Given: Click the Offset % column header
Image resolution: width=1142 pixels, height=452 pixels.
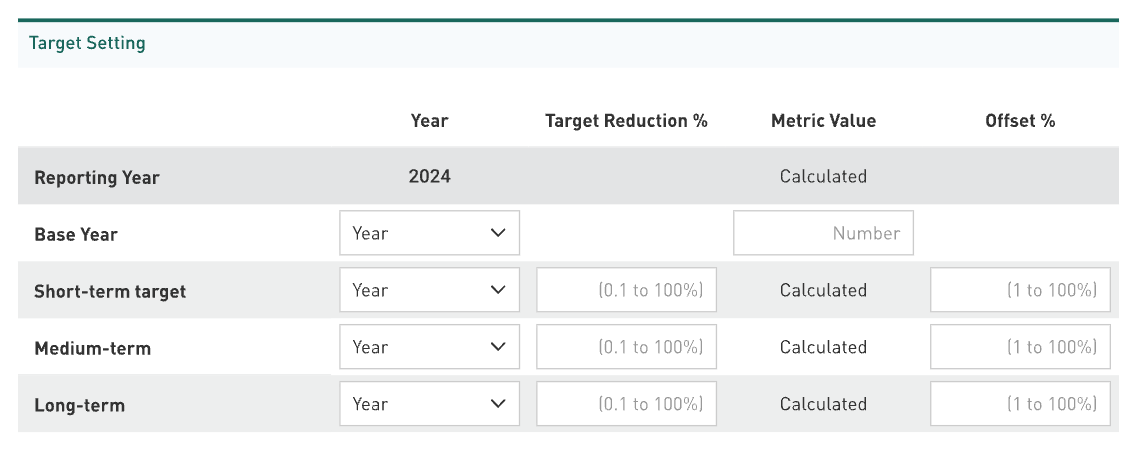Looking at the screenshot, I should tap(1020, 121).
